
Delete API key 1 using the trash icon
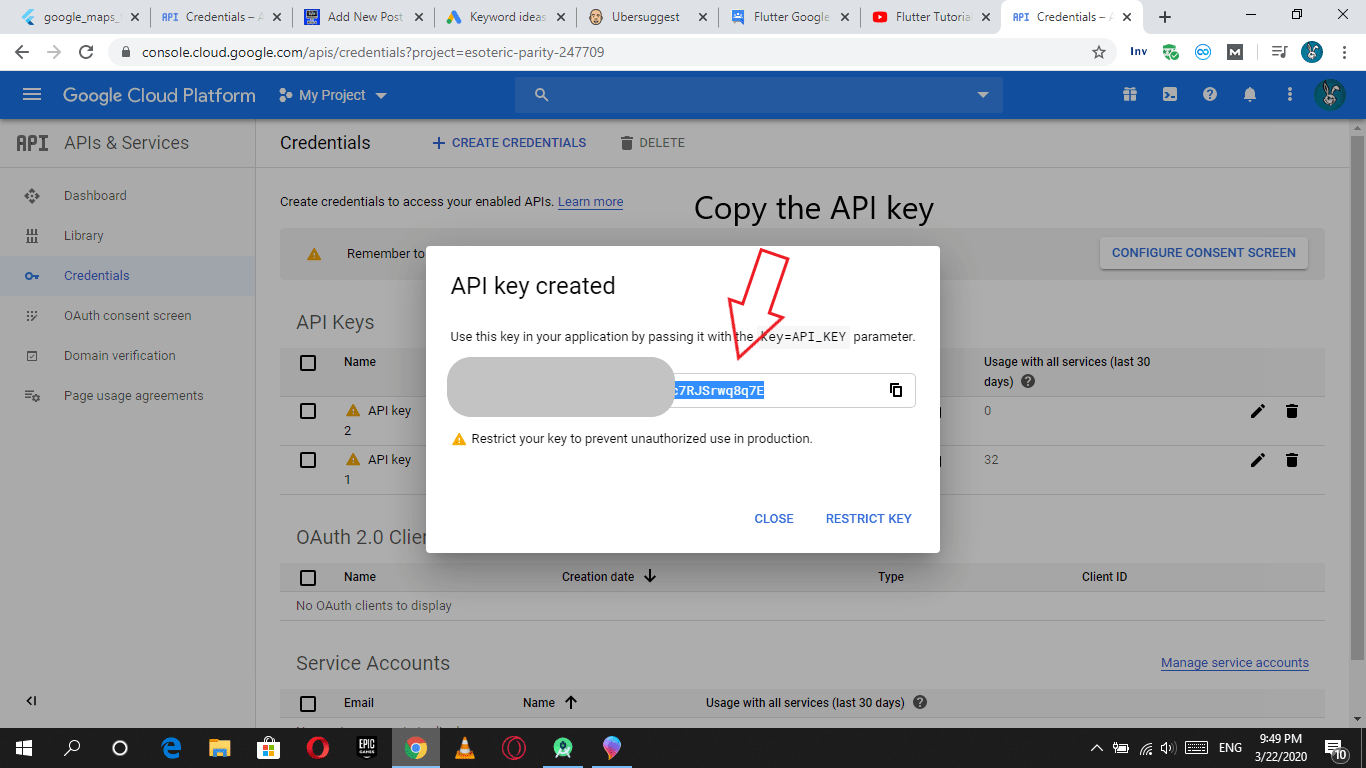pos(1292,460)
